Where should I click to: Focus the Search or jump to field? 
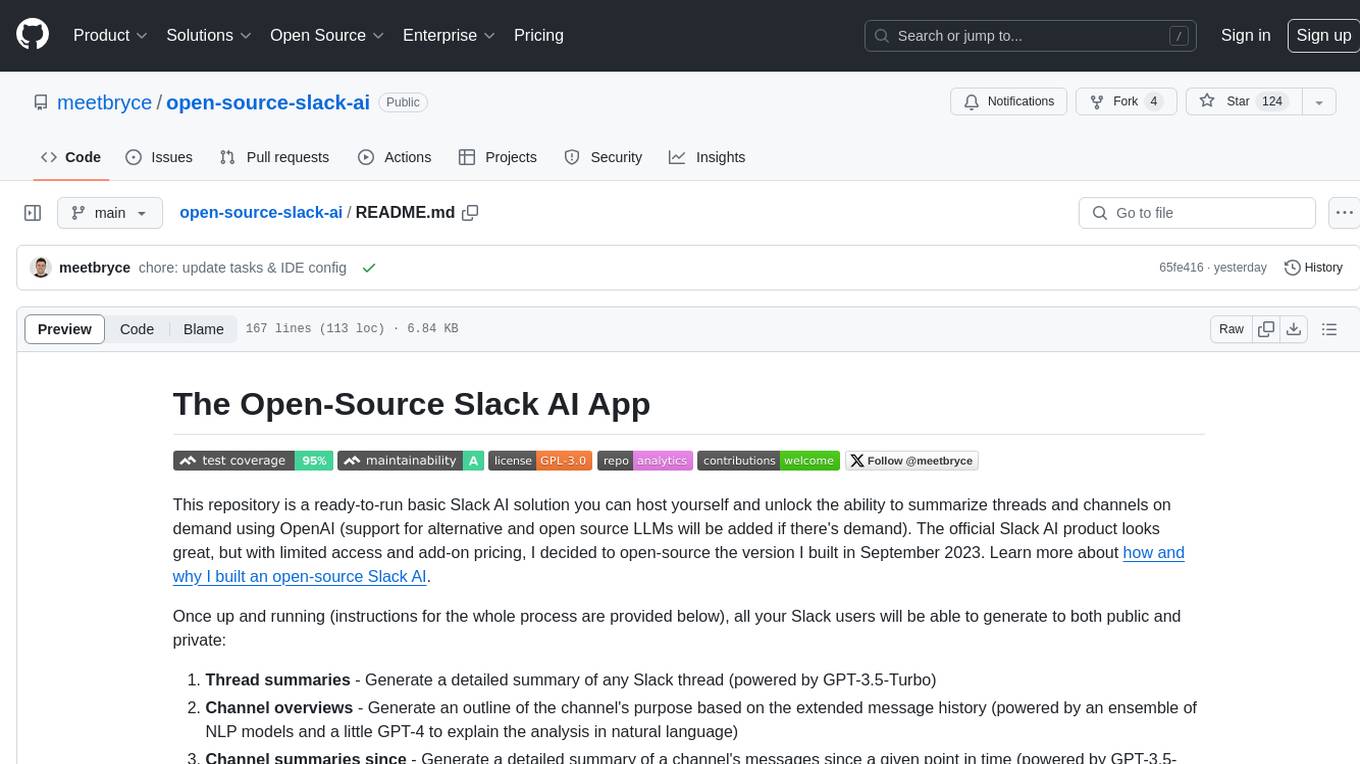point(1031,35)
